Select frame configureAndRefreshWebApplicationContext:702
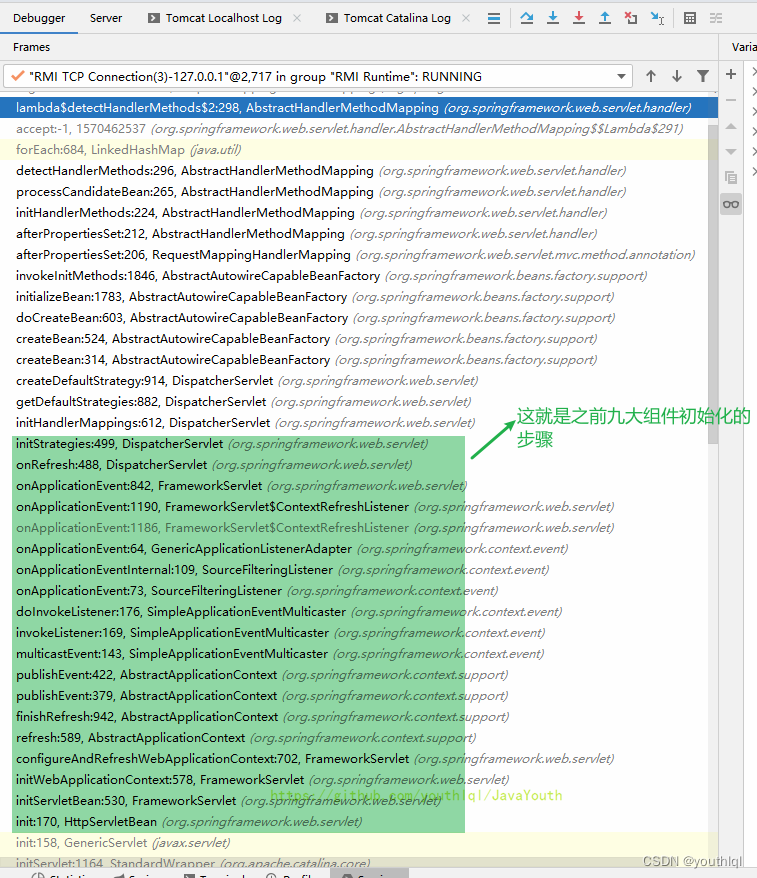The image size is (757, 878). tap(354, 759)
